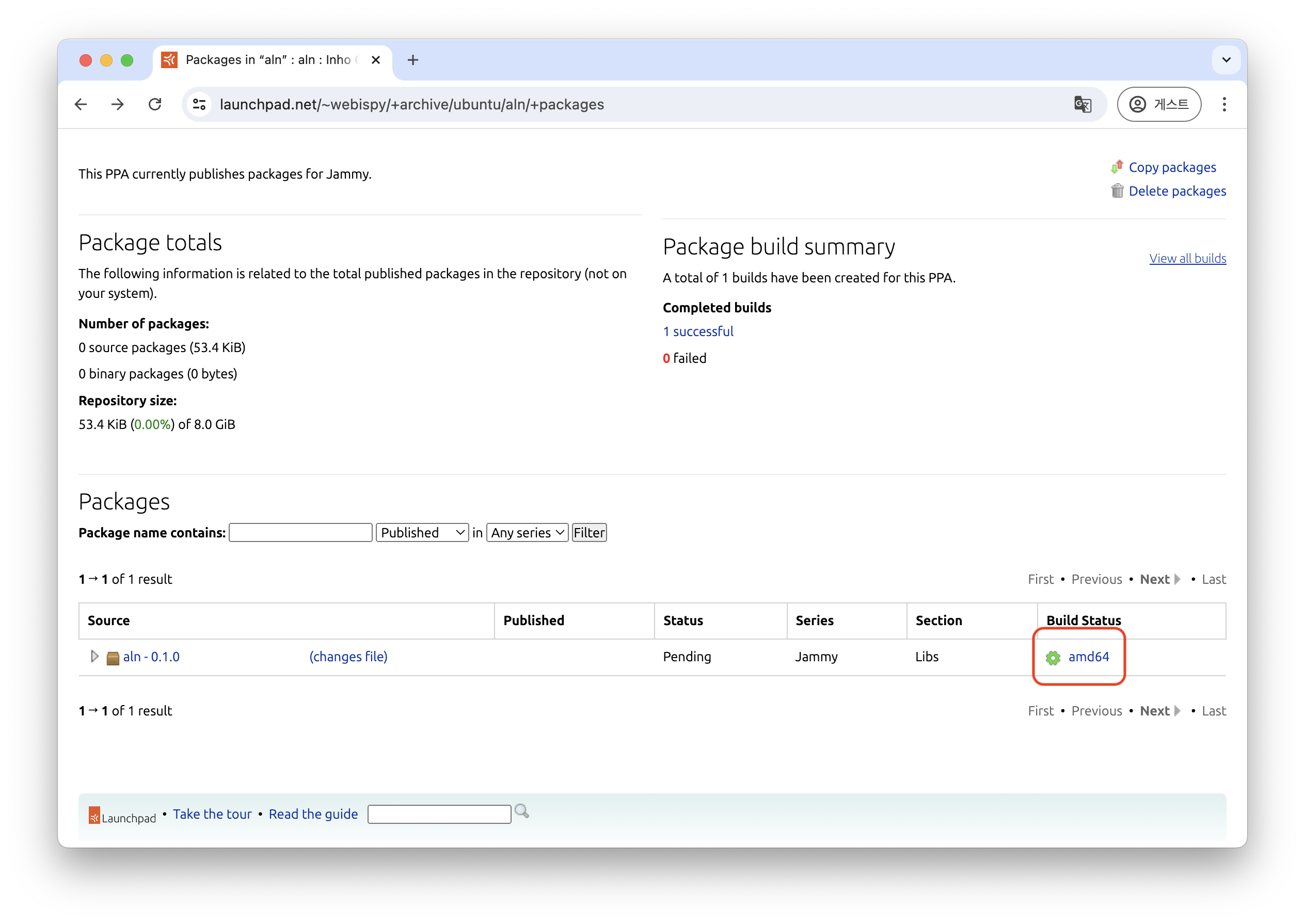1305x924 pixels.
Task: Open the amd64 build link
Action: coord(1088,657)
